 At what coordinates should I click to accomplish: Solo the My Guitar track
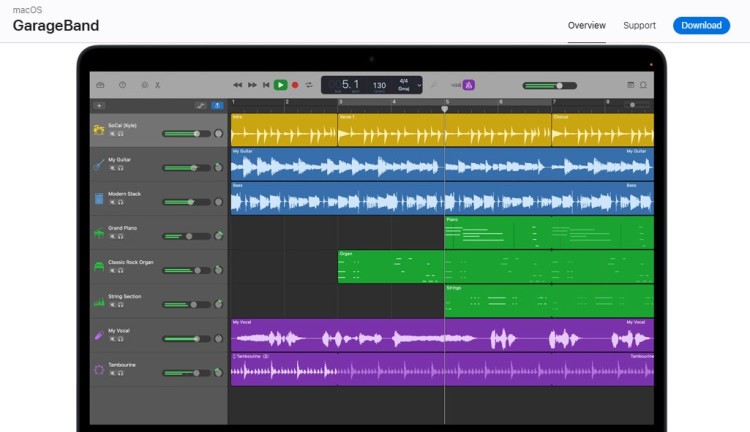coord(121,168)
